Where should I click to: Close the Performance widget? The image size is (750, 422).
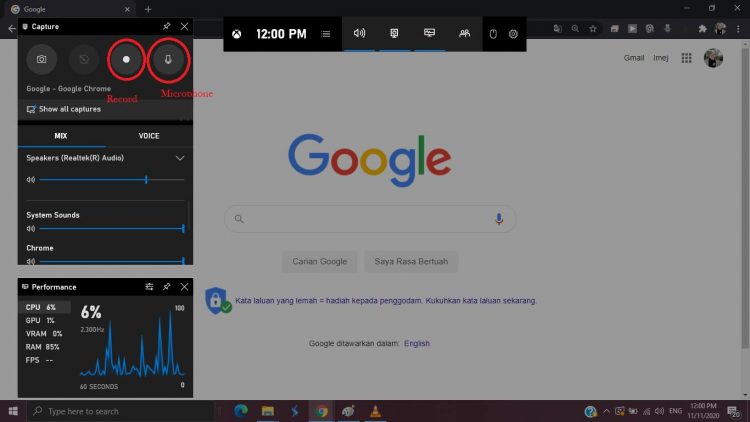[x=184, y=287]
